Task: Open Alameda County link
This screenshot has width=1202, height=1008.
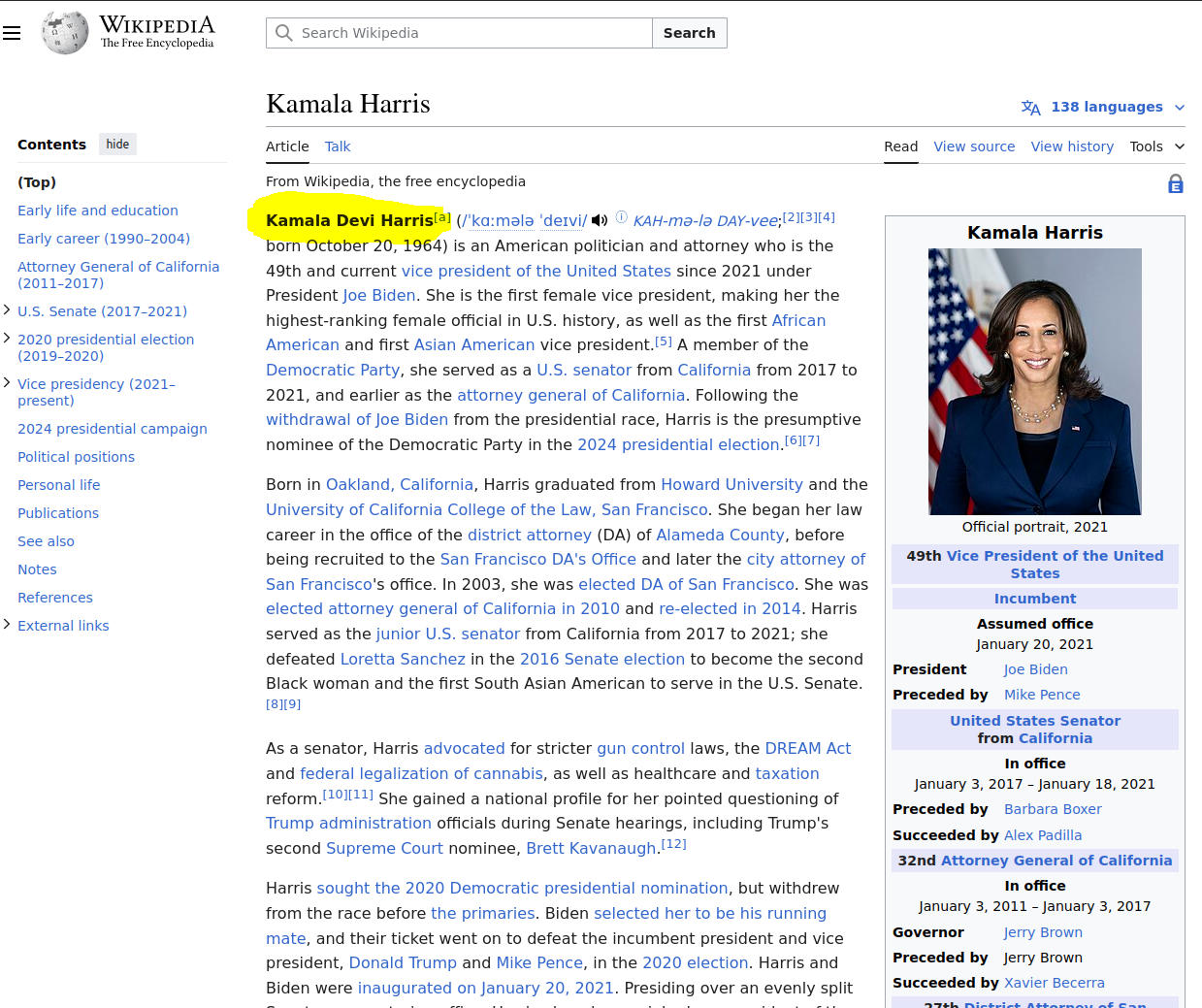Action: 720,535
